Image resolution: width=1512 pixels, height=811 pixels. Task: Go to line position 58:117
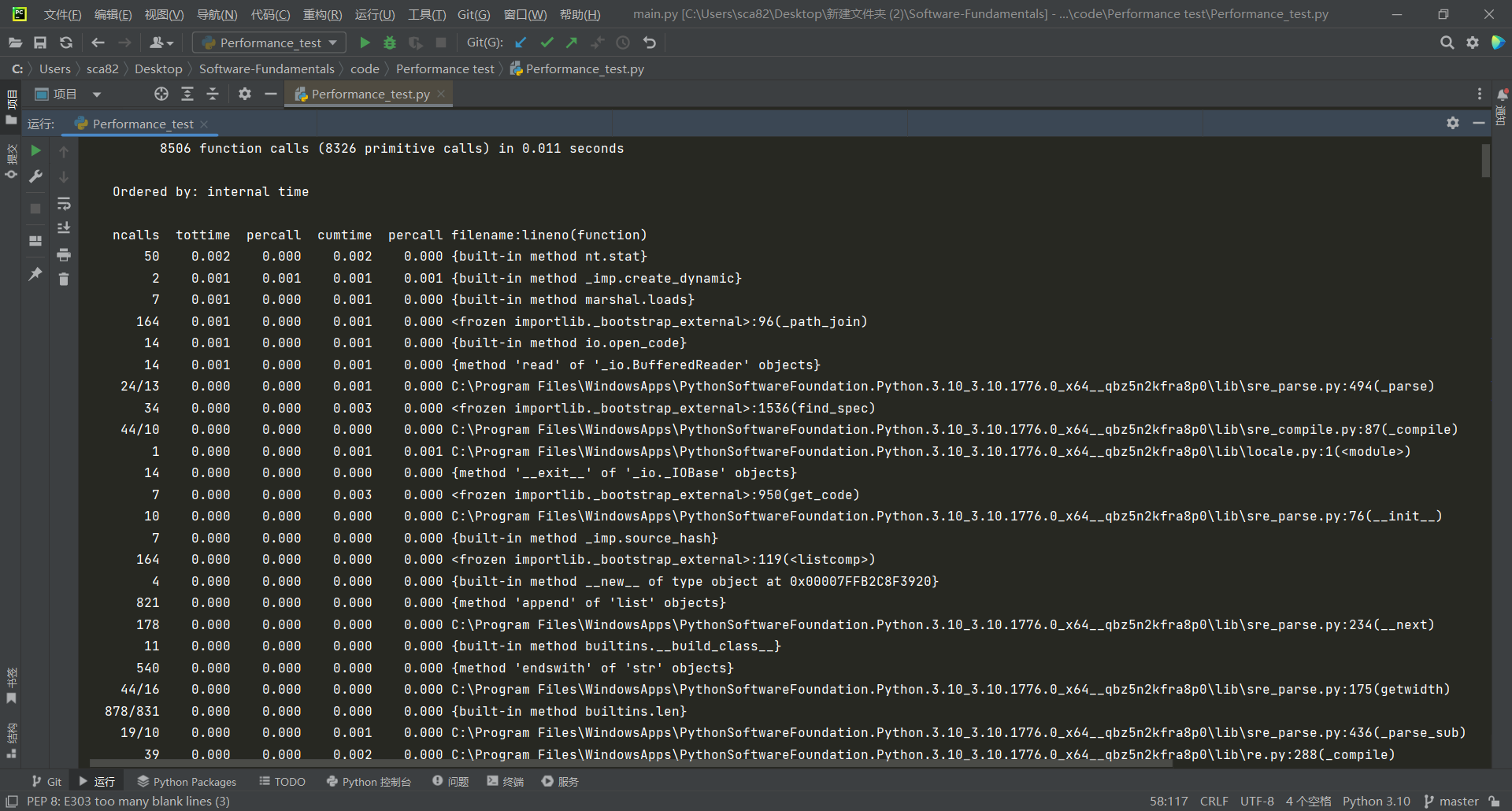[x=1169, y=801]
